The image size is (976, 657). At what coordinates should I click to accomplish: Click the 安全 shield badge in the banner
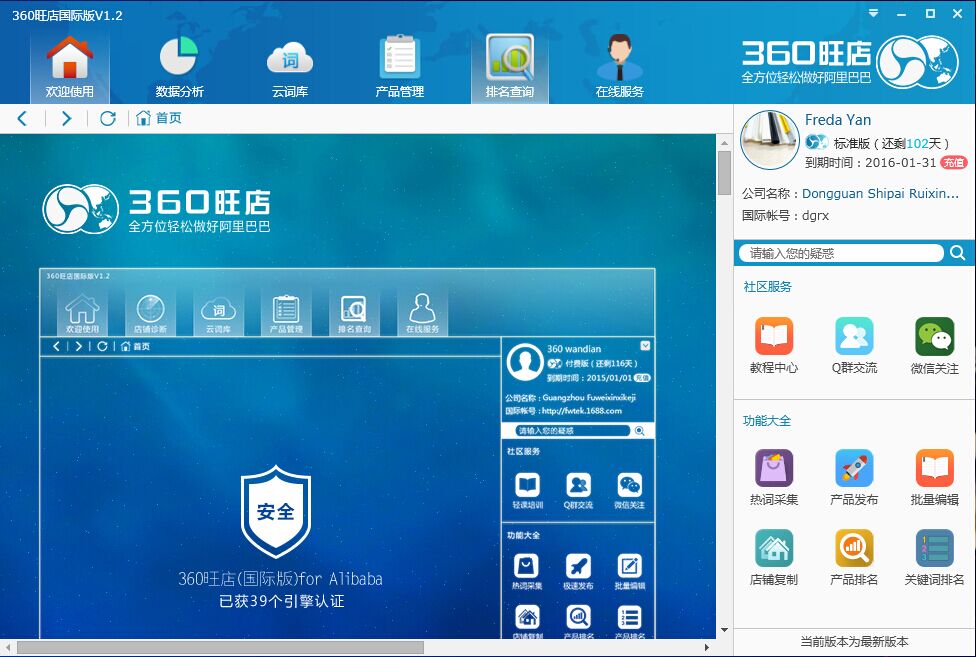click(276, 511)
